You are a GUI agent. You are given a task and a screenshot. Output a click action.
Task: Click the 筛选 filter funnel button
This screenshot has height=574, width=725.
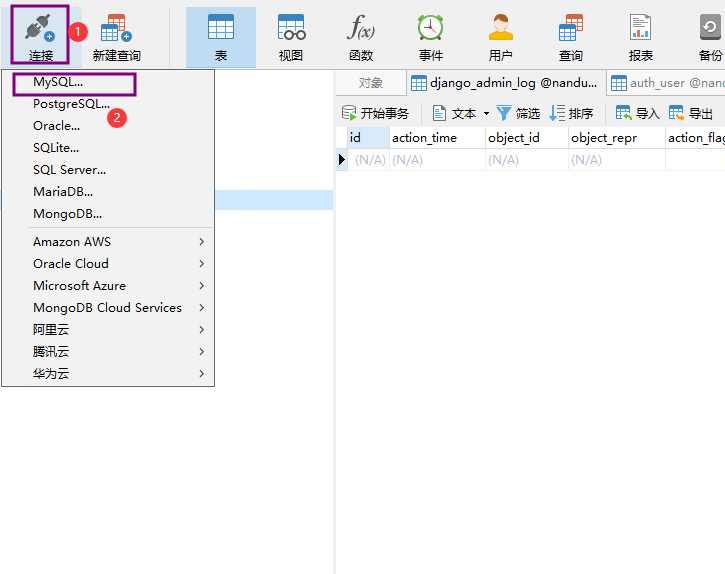point(518,113)
